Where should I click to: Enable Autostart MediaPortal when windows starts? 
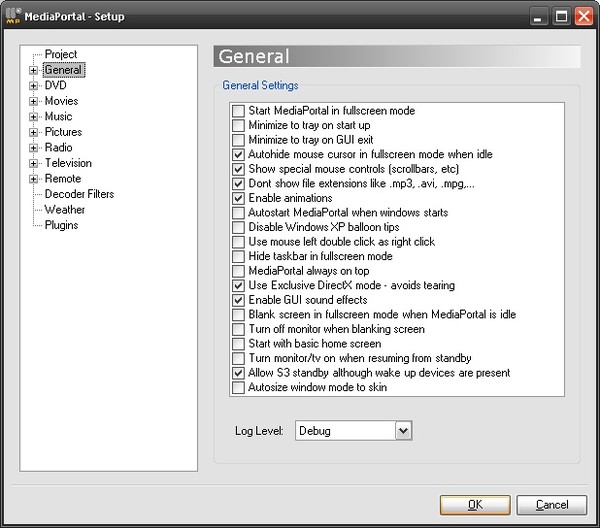(x=238, y=213)
